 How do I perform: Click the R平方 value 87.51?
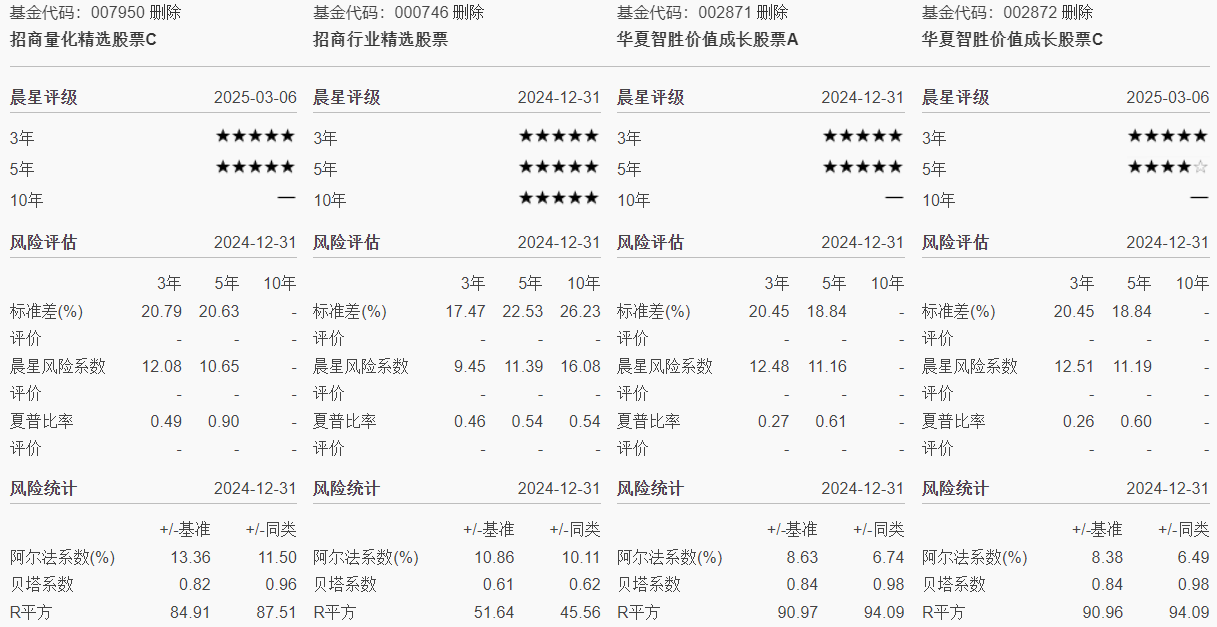pos(276,612)
